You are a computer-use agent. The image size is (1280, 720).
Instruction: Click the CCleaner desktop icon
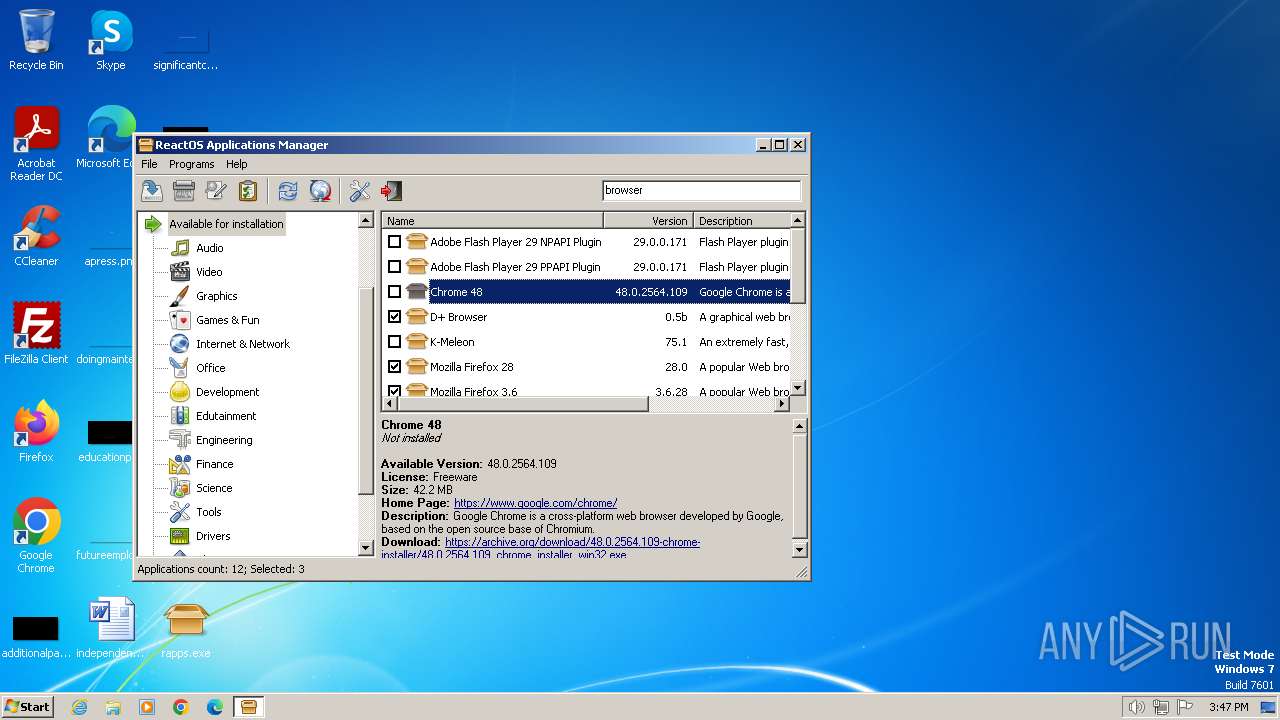coord(36,236)
